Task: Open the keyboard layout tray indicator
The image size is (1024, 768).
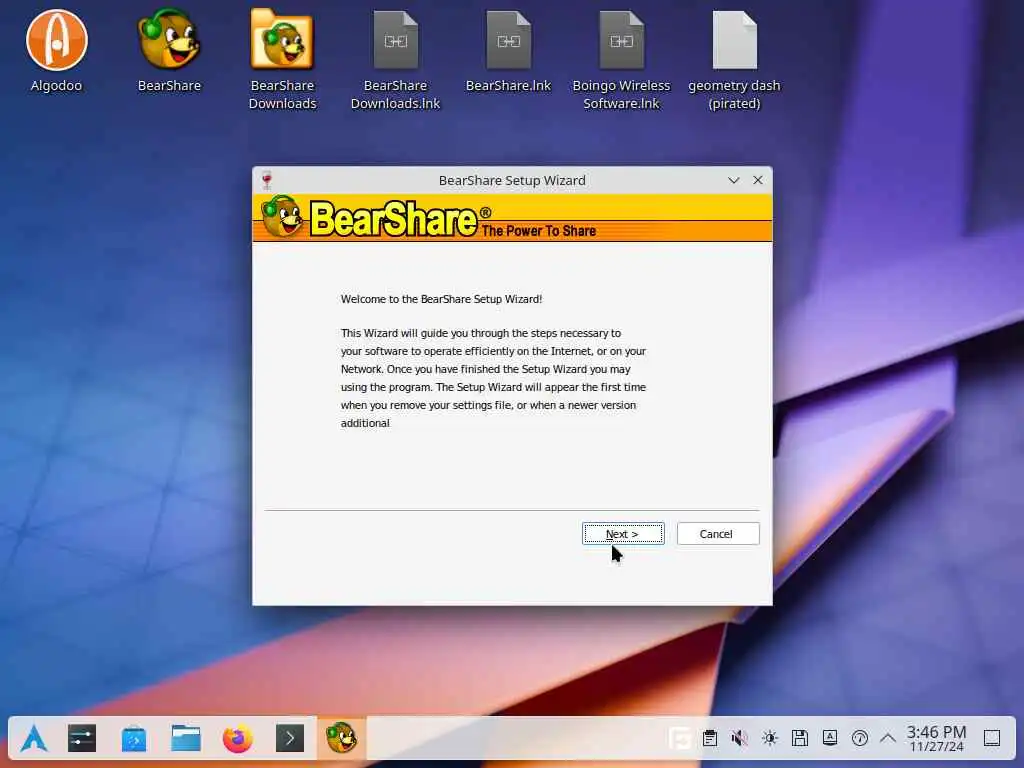Action: click(x=829, y=739)
